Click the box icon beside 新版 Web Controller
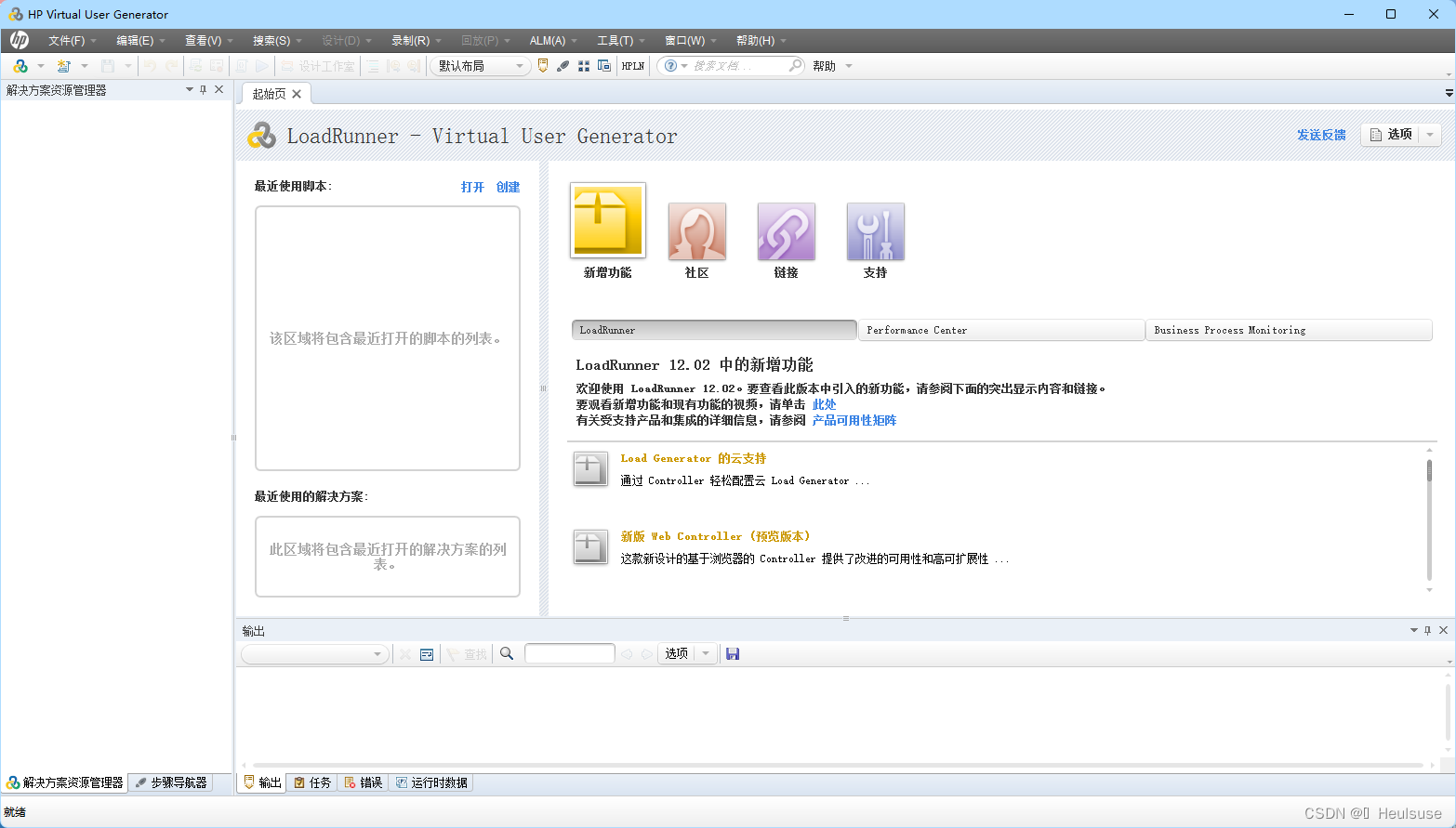 pyautogui.click(x=590, y=547)
